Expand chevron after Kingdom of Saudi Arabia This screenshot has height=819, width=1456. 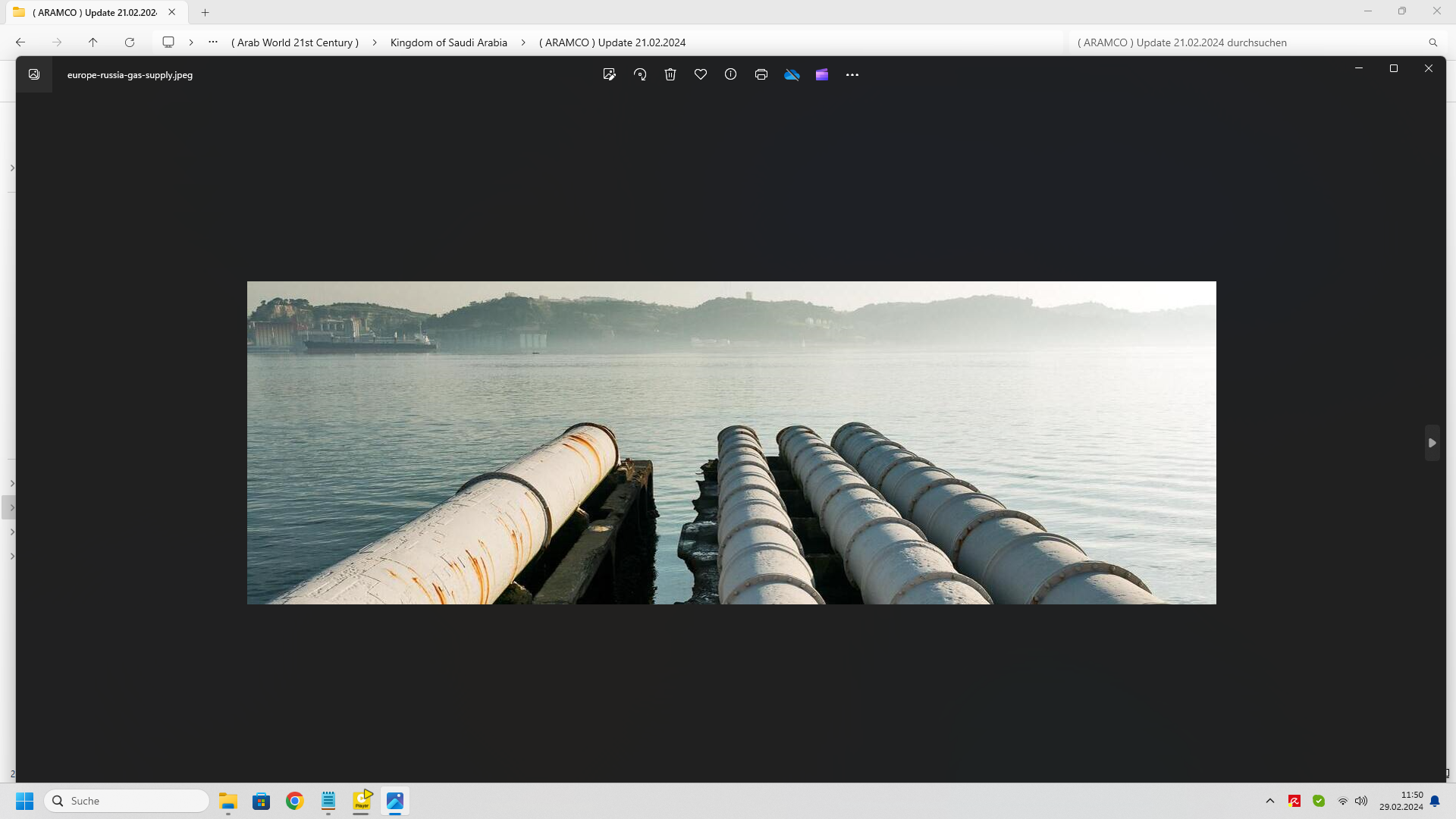523,42
